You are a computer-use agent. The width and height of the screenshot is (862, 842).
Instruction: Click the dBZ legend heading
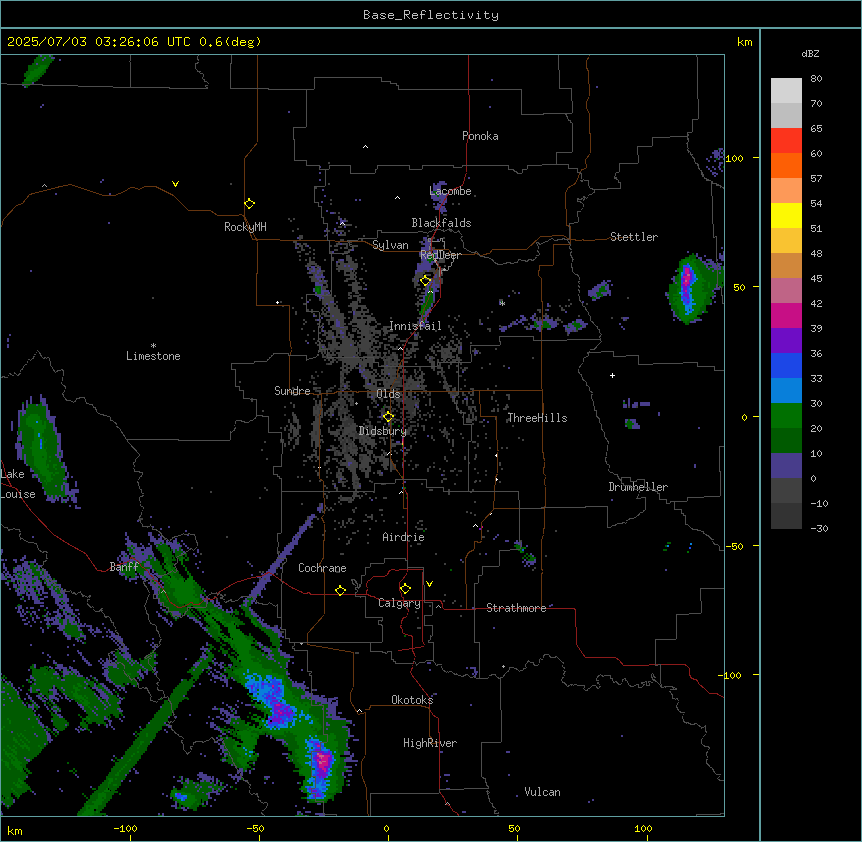pyautogui.click(x=810, y=54)
